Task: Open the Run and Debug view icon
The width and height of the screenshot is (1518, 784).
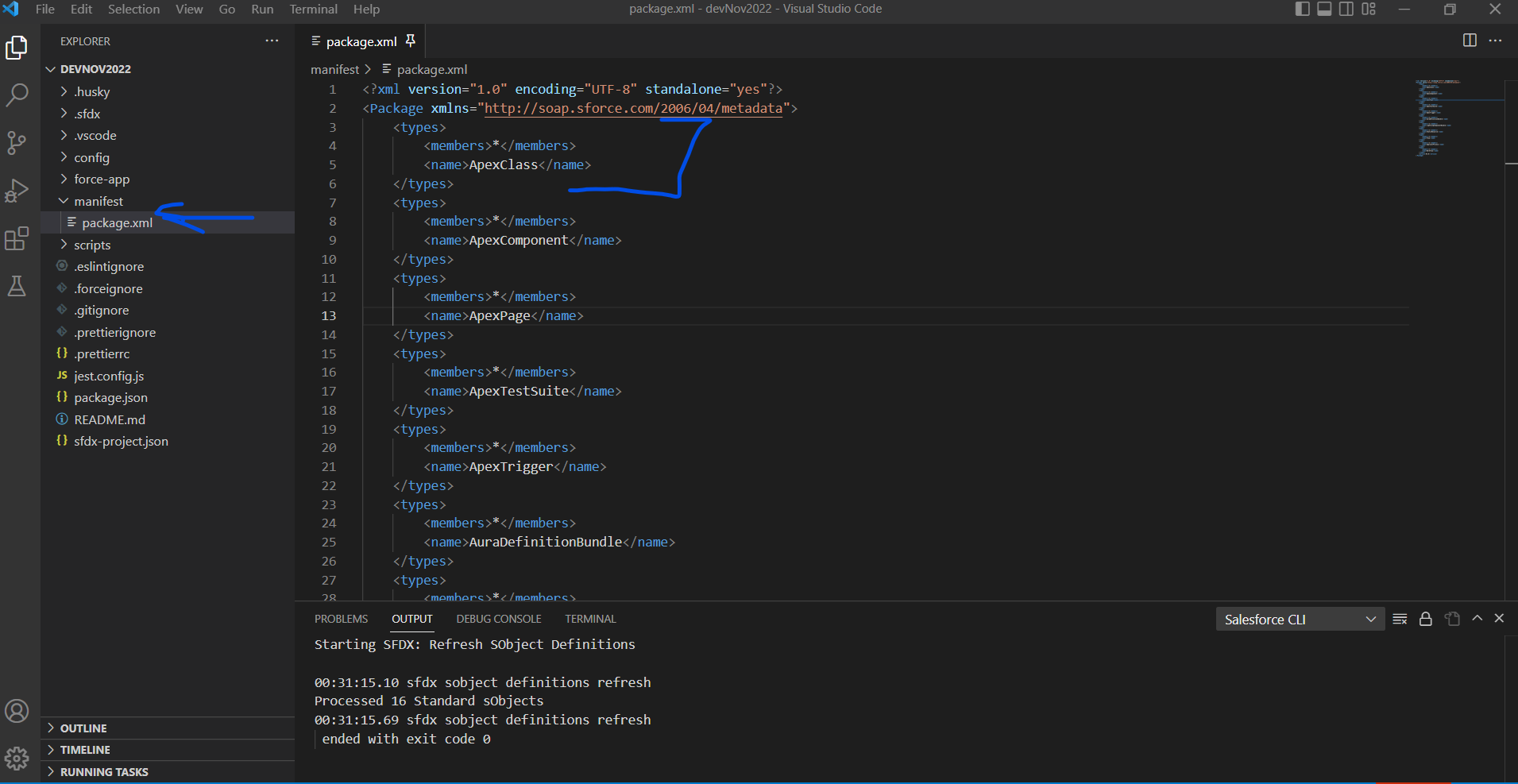Action: tap(17, 191)
